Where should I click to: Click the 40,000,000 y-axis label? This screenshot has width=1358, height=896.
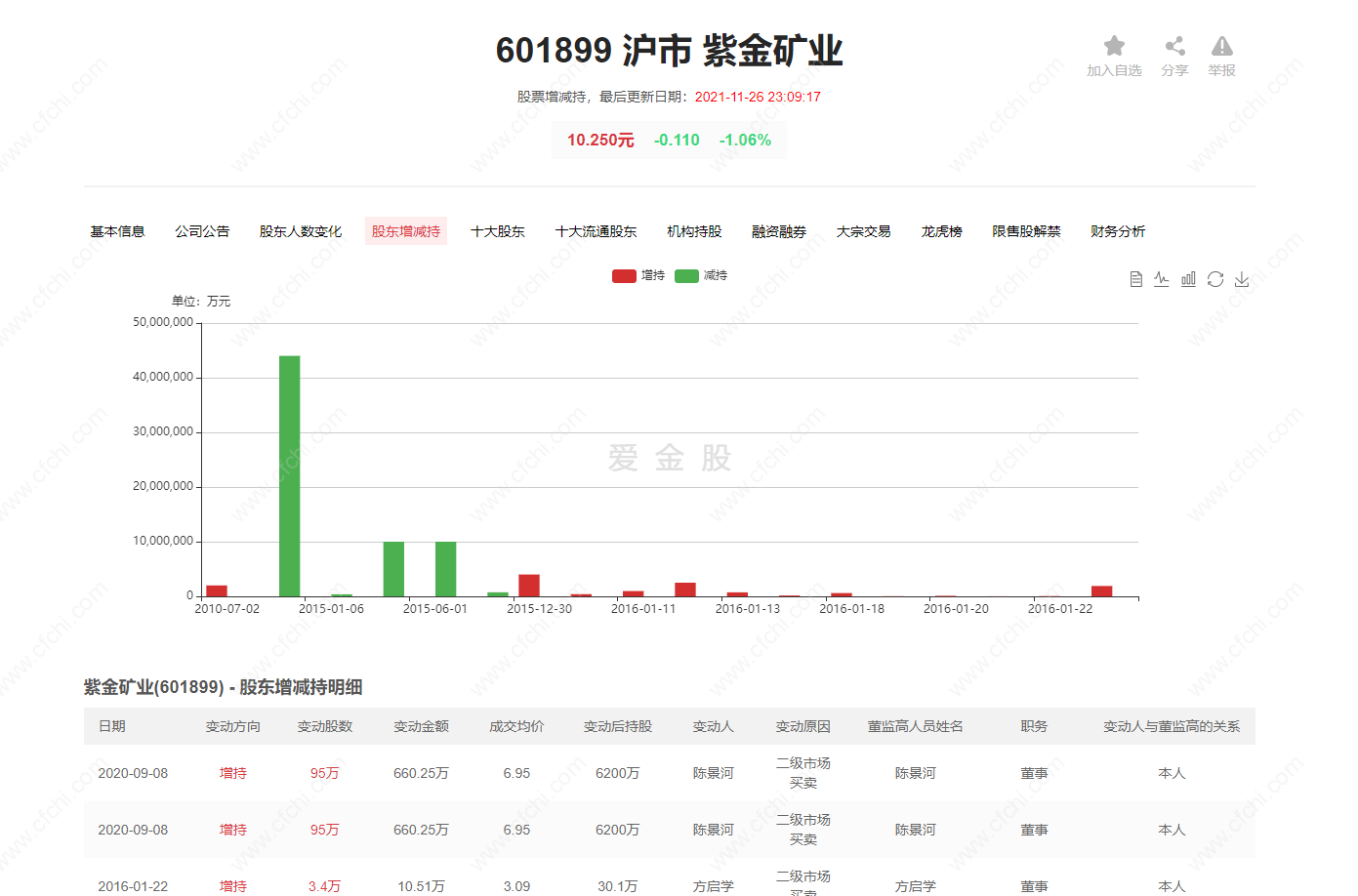coord(163,377)
